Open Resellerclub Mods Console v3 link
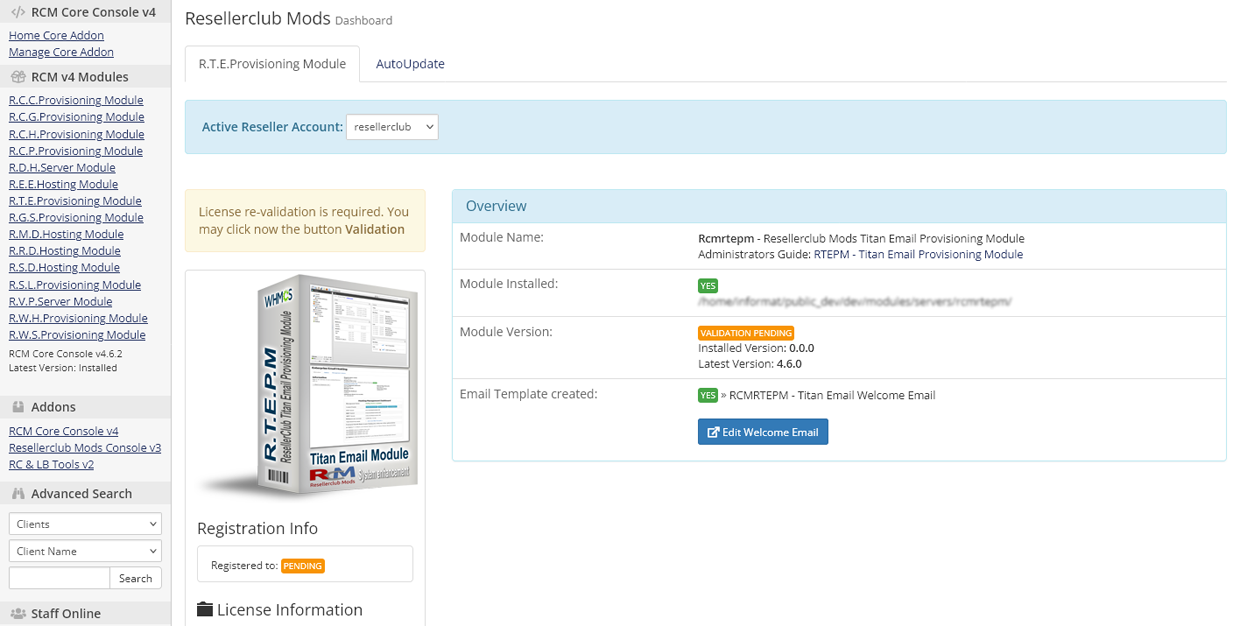Screen dimensions: 1240x626 [85, 448]
